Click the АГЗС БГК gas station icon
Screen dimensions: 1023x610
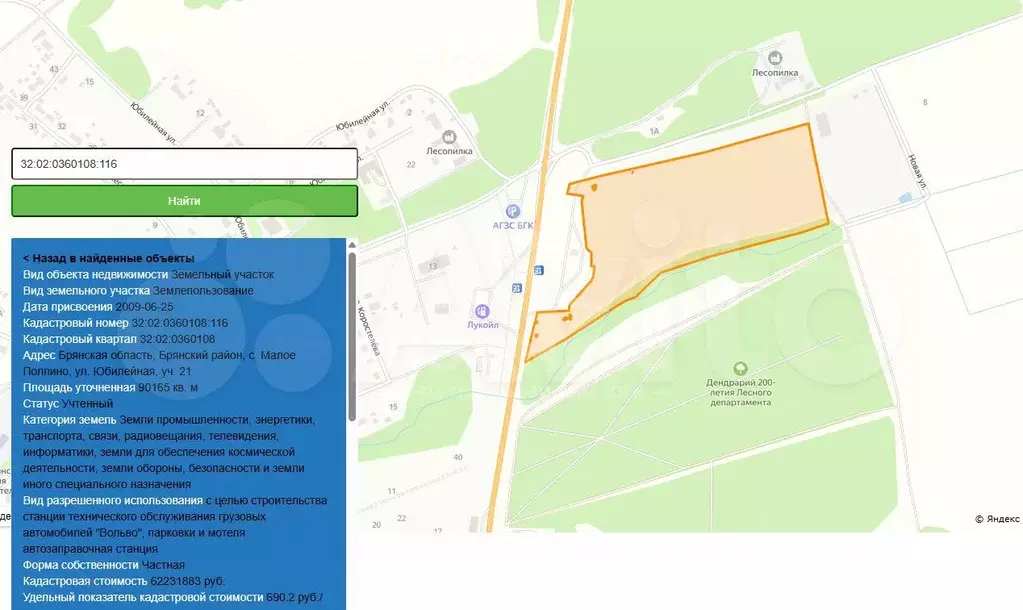pyautogui.click(x=513, y=210)
